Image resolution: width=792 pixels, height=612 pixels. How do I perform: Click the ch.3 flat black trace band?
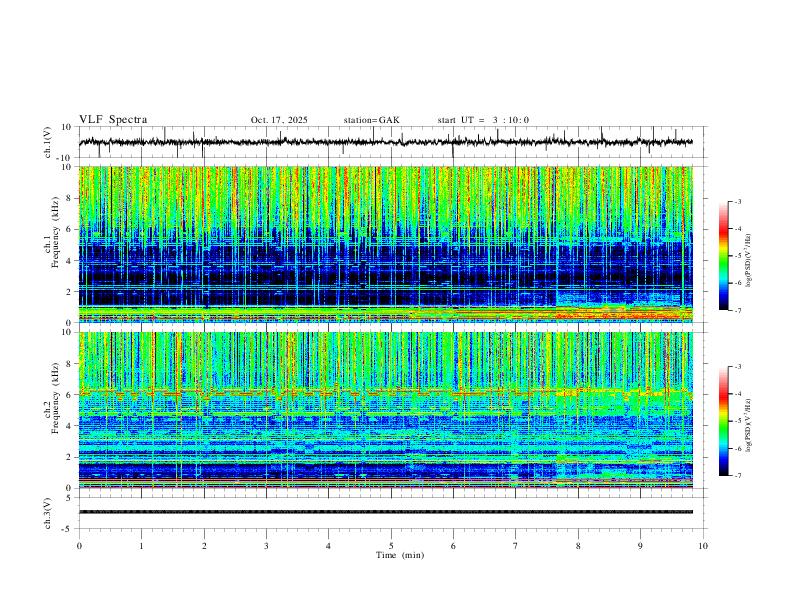coord(386,512)
